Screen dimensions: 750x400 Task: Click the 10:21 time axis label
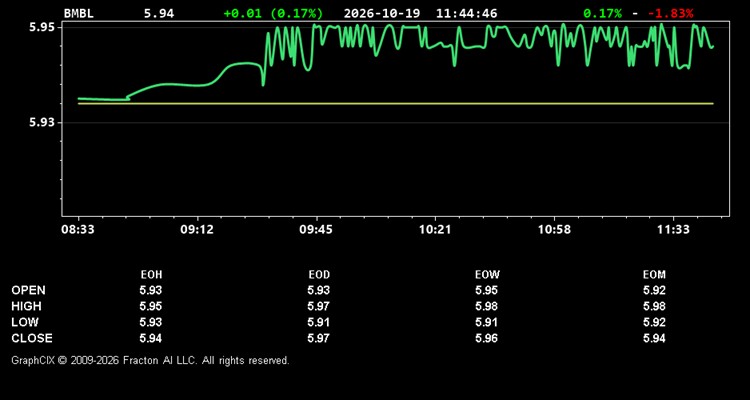(x=435, y=229)
